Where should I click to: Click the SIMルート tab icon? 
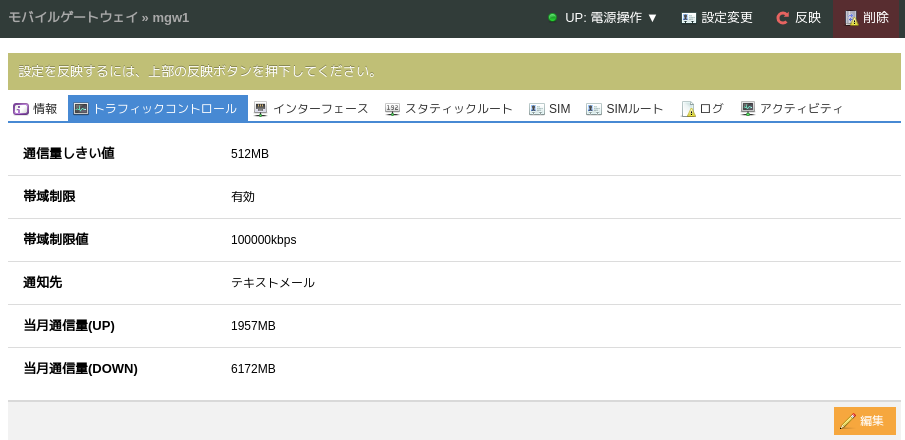594,109
